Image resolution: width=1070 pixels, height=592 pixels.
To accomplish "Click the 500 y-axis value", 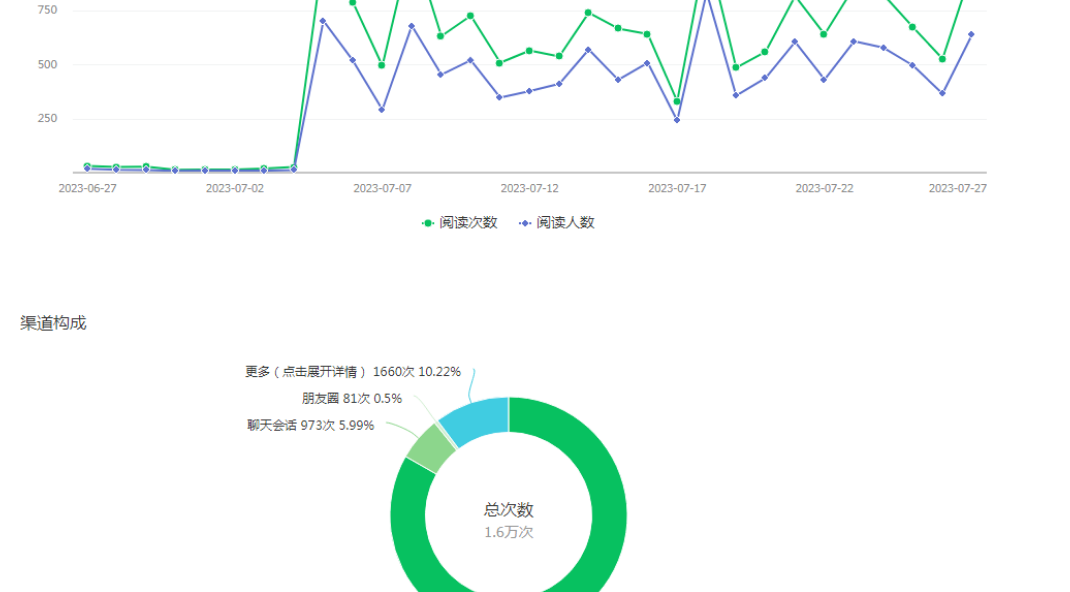I will (47, 65).
